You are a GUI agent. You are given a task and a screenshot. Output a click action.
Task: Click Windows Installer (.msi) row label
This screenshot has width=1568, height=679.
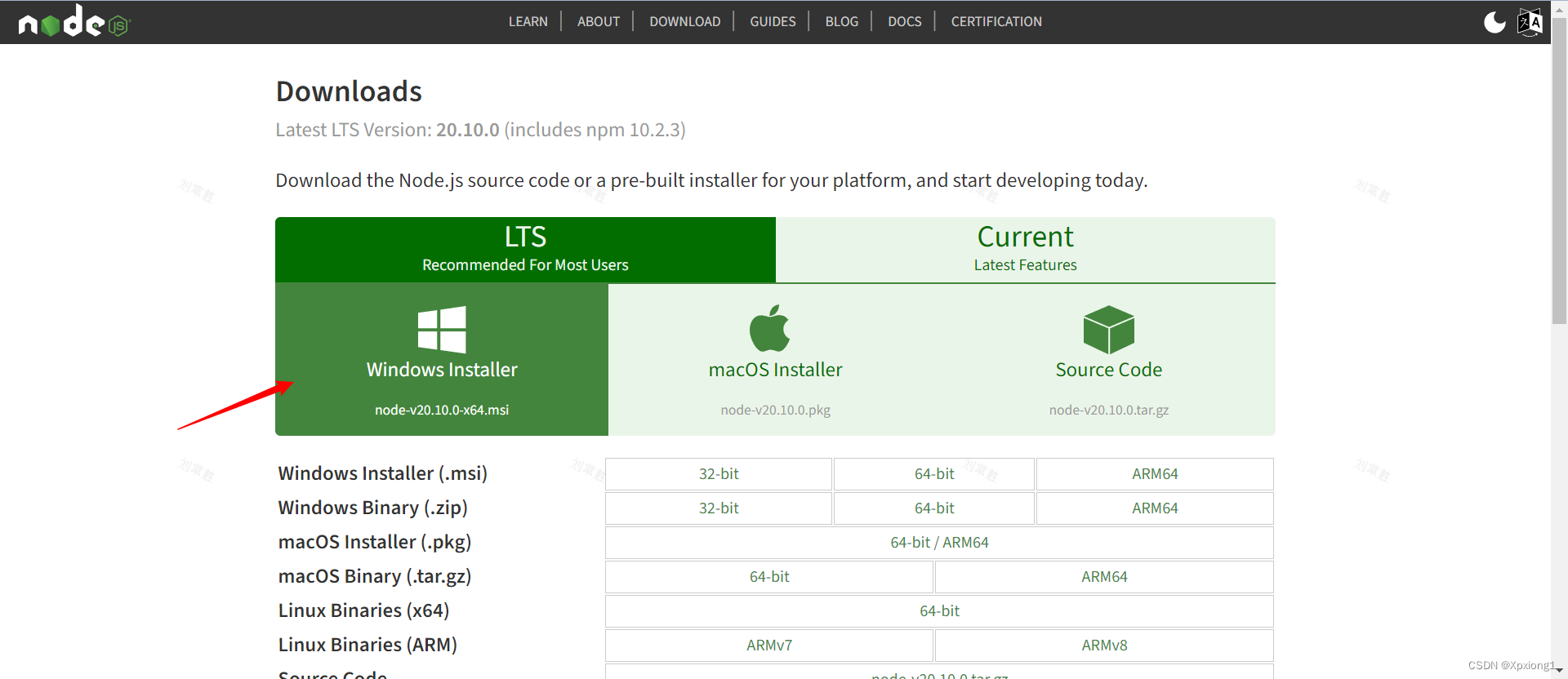[382, 473]
